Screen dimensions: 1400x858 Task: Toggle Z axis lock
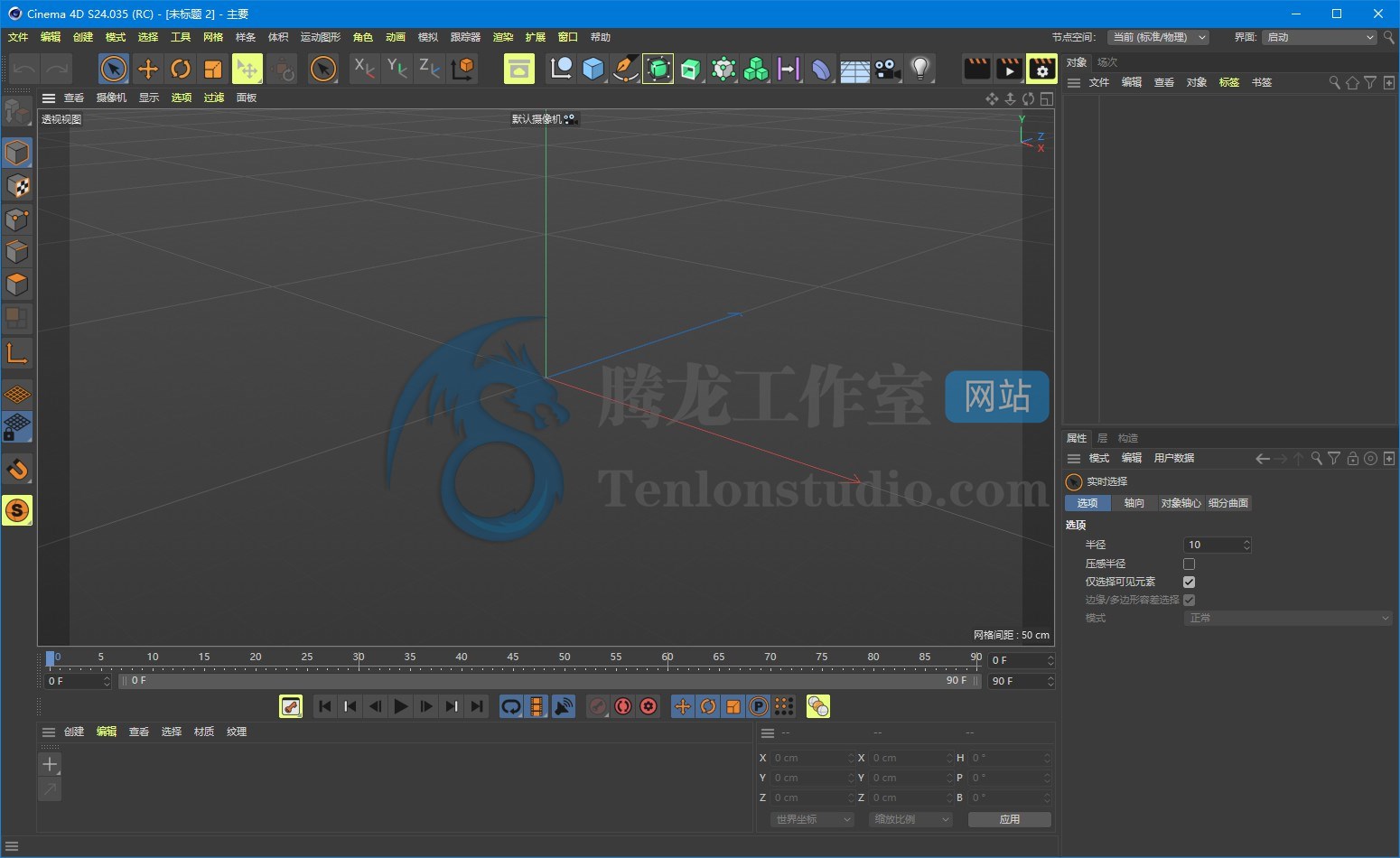429,69
